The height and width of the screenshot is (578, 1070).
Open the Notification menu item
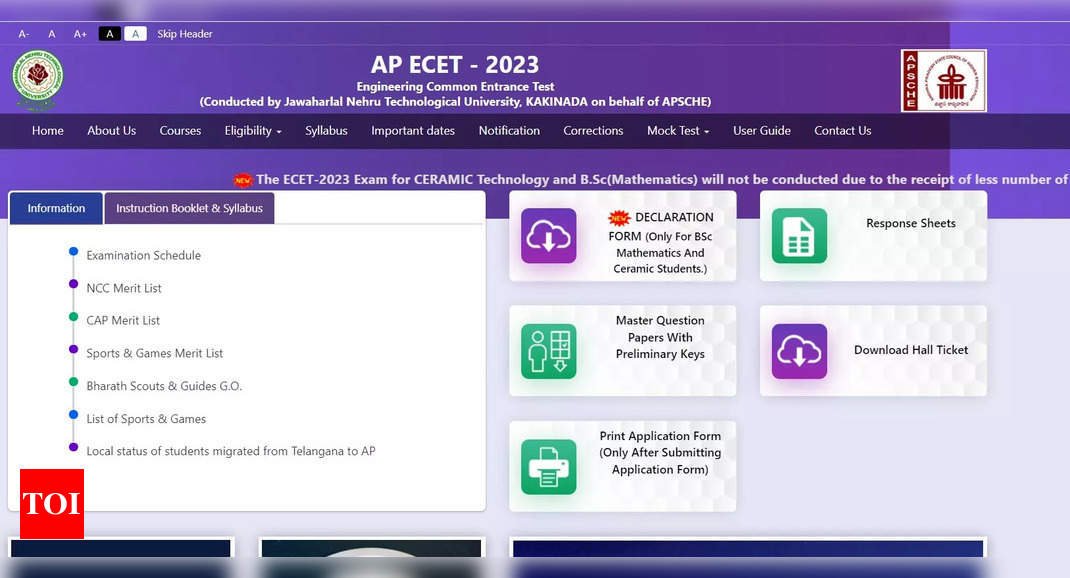coord(509,130)
